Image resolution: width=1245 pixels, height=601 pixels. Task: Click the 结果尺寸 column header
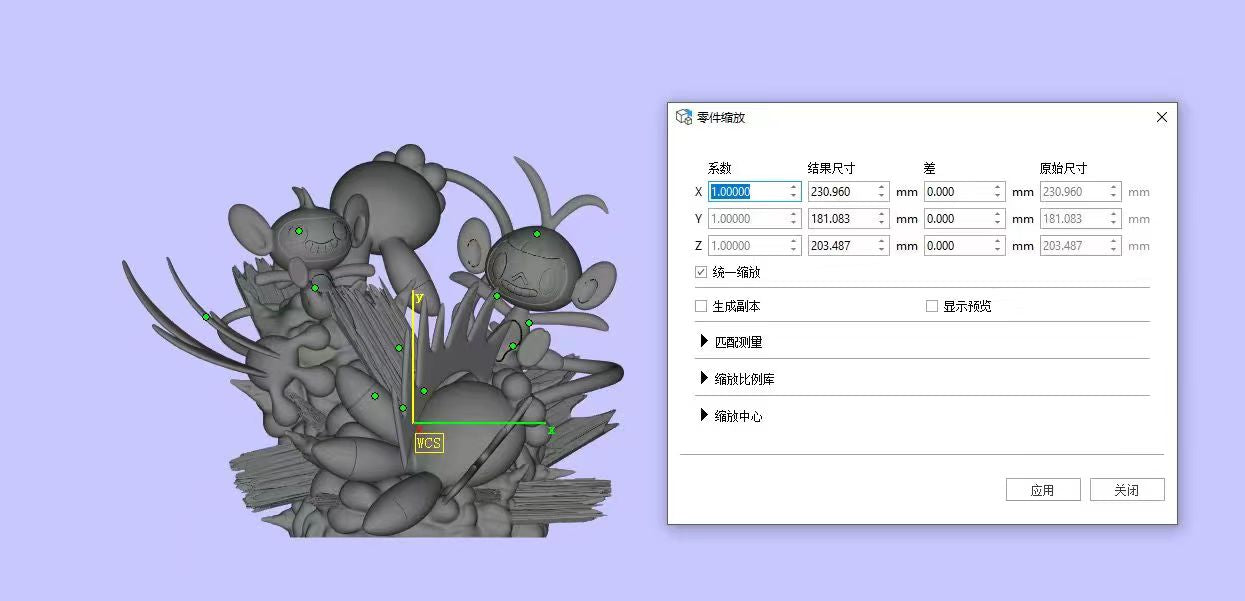coord(832,168)
